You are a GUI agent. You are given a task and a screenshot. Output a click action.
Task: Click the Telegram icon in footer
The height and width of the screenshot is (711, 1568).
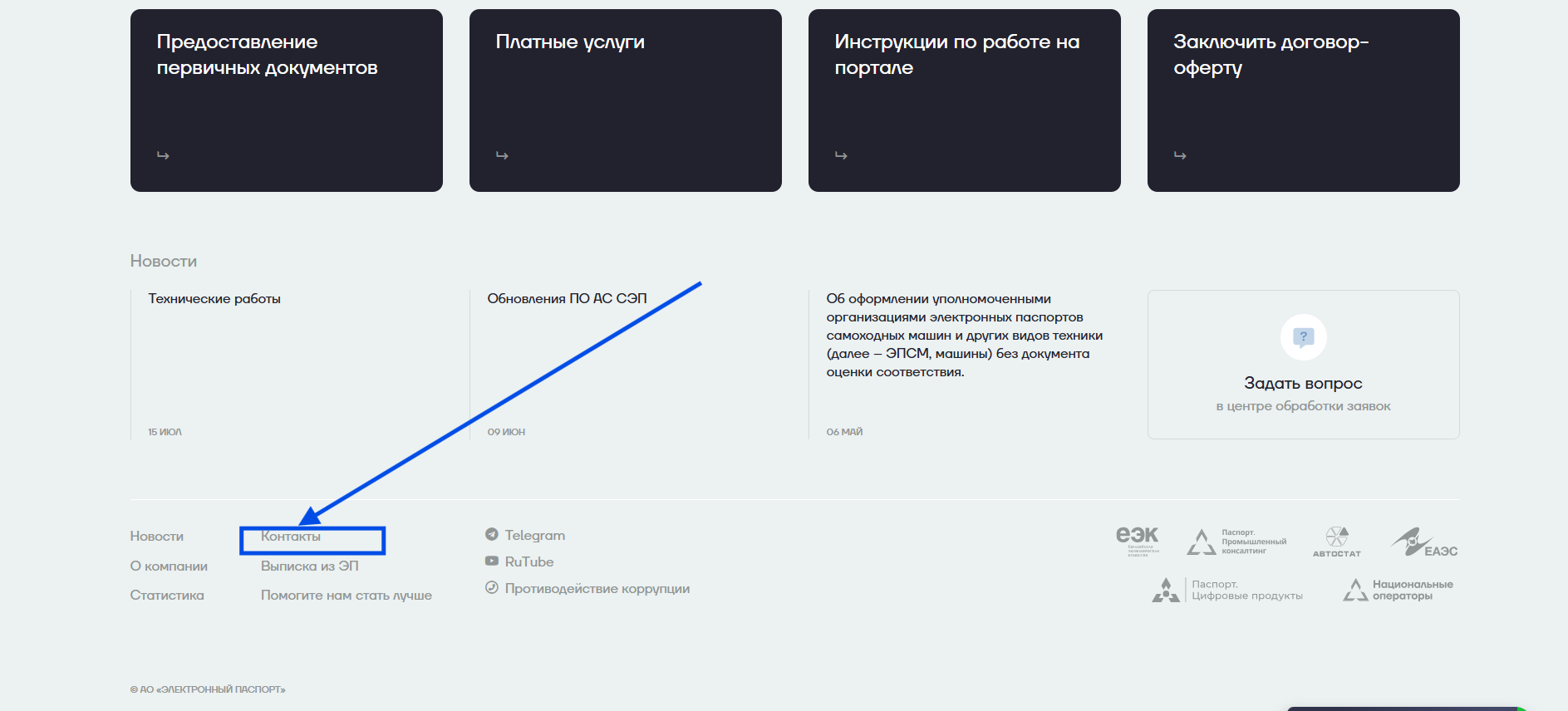[x=492, y=535]
